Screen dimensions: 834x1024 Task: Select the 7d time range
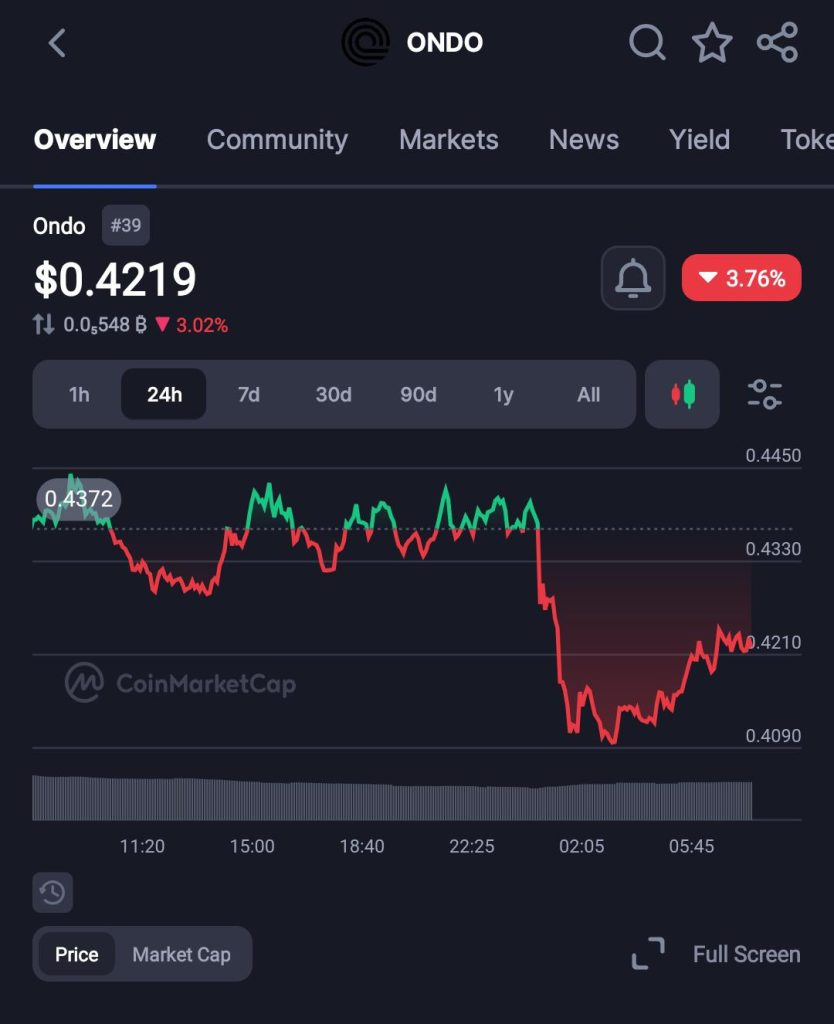249,394
